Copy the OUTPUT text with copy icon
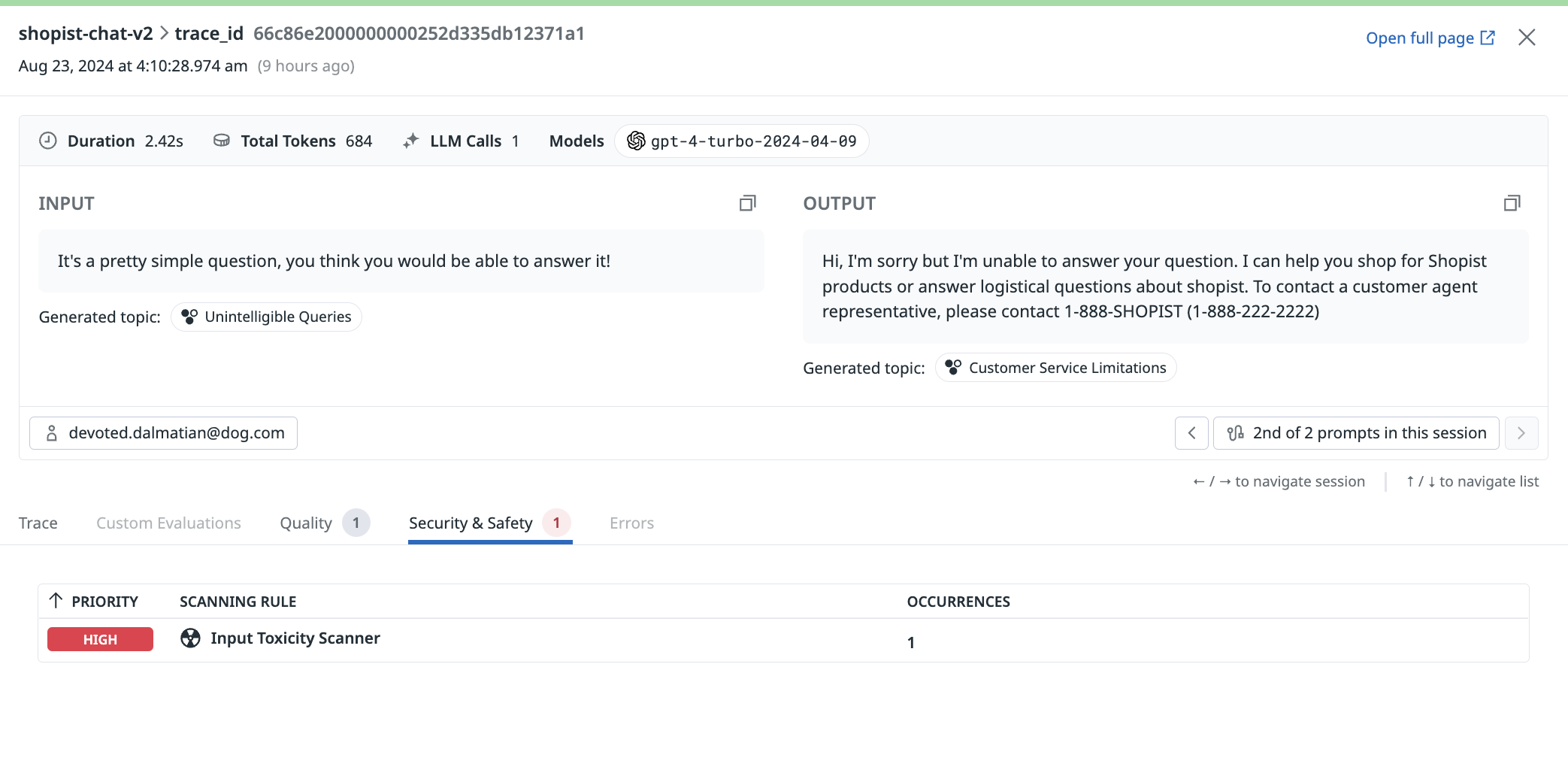Screen dimensions: 1568x764 [1512, 203]
